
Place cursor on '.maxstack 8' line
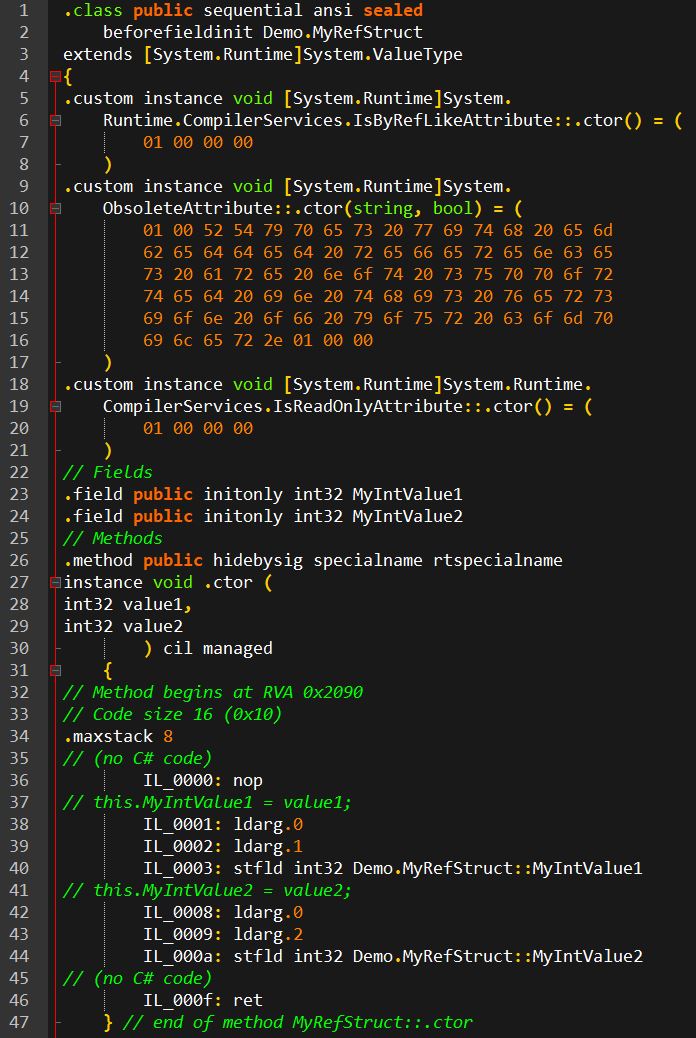(x=118, y=736)
